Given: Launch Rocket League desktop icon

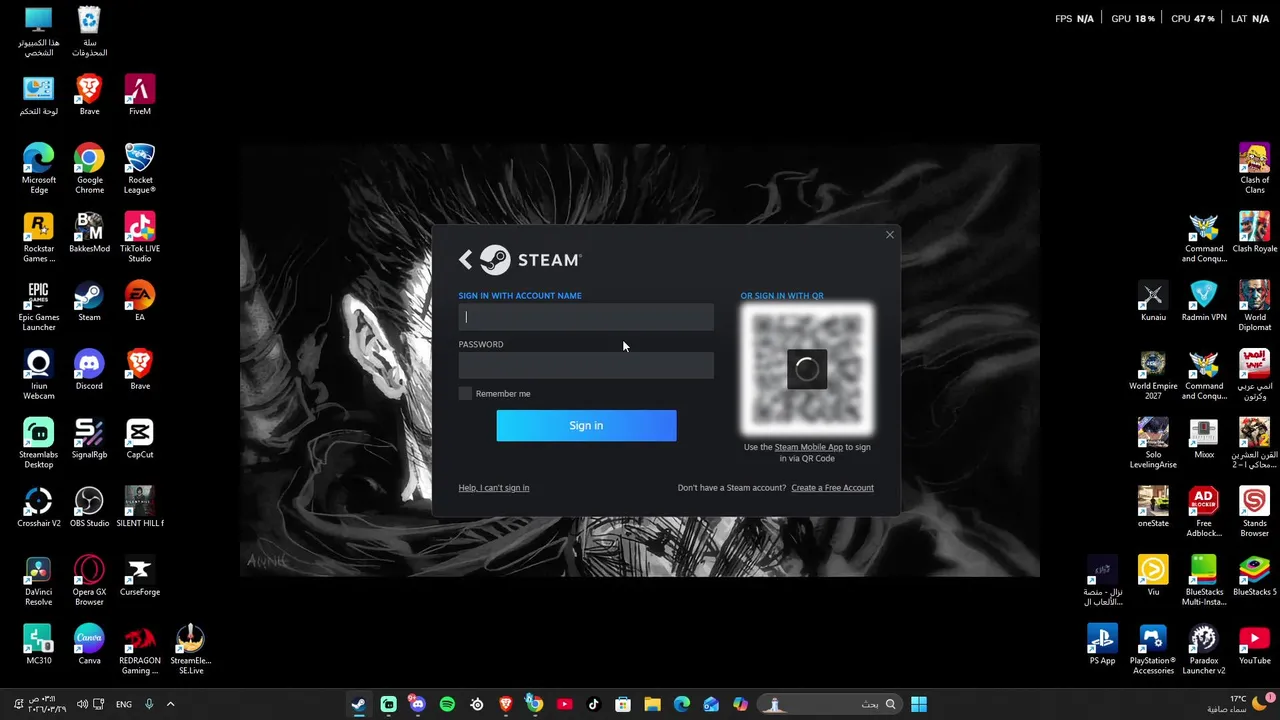Looking at the screenshot, I should [140, 168].
